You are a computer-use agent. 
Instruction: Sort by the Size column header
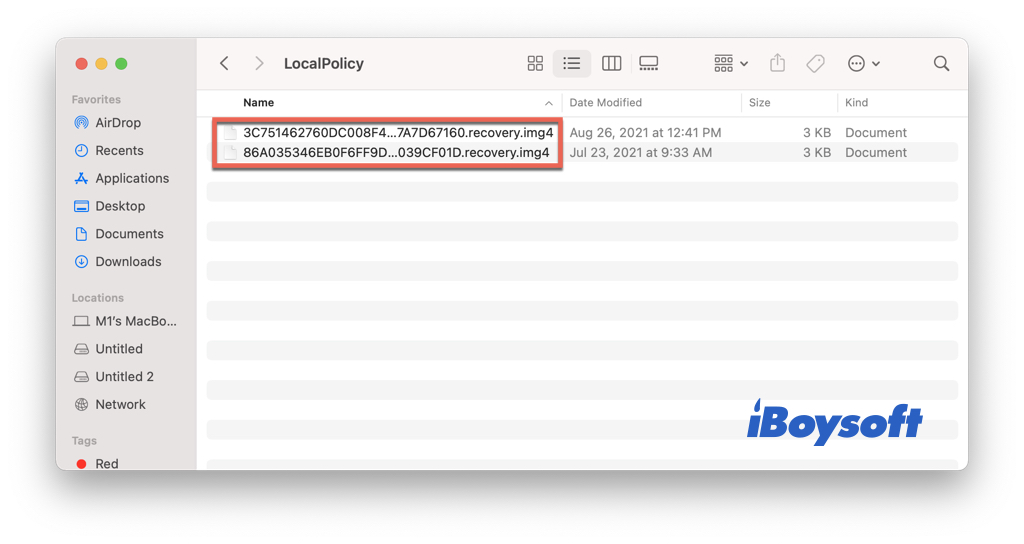pyautogui.click(x=760, y=103)
